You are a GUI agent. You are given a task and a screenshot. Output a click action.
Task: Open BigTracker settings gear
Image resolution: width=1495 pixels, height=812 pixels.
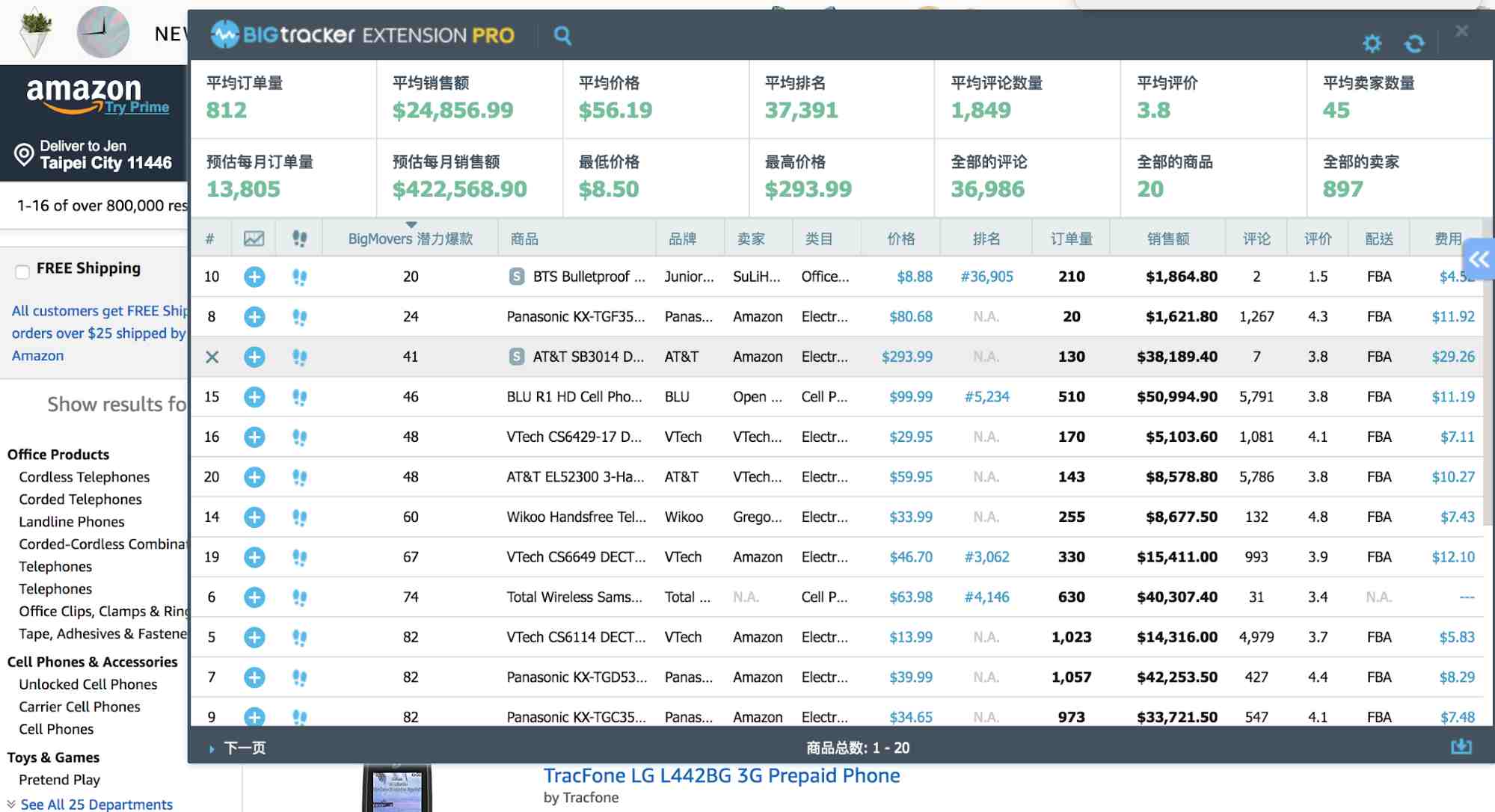click(1372, 43)
